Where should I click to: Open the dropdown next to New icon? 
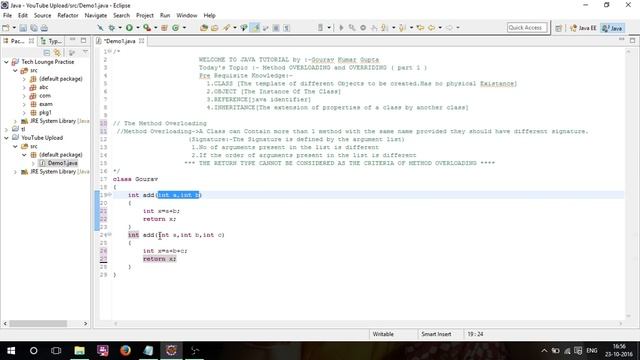[14, 28]
